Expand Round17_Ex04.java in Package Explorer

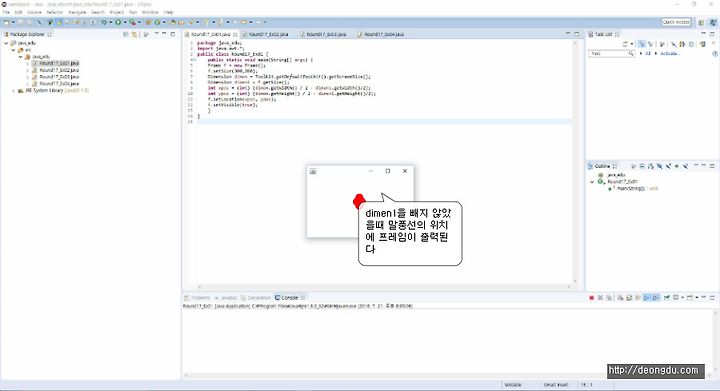pyautogui.click(x=28, y=84)
